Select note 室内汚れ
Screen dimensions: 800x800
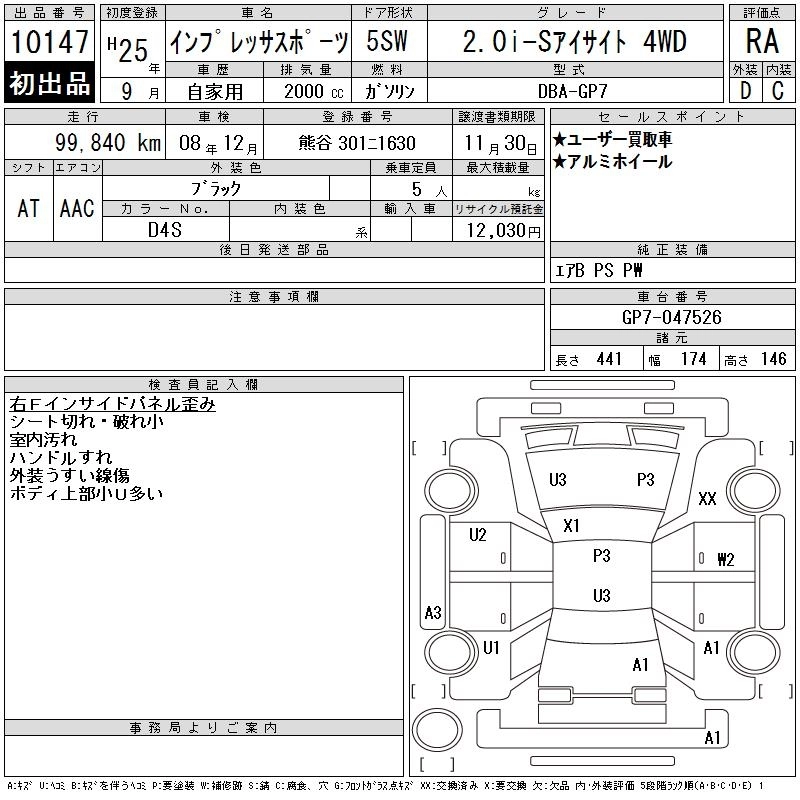coord(43,440)
